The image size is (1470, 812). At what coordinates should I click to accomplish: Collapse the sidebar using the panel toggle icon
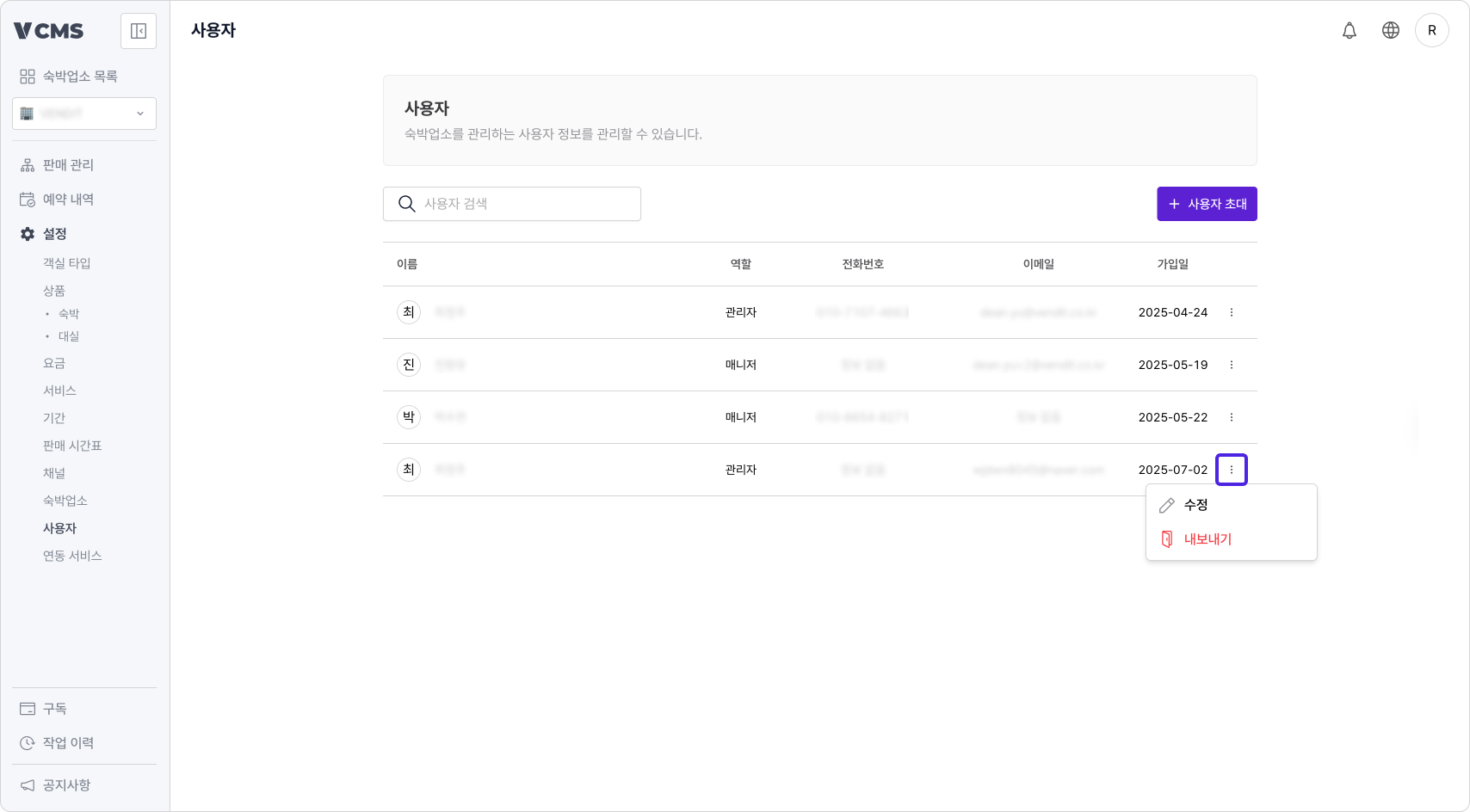pos(138,30)
